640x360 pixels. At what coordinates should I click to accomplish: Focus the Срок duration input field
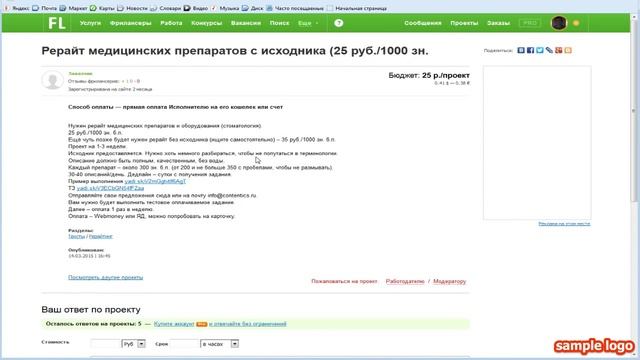click(x=184, y=344)
